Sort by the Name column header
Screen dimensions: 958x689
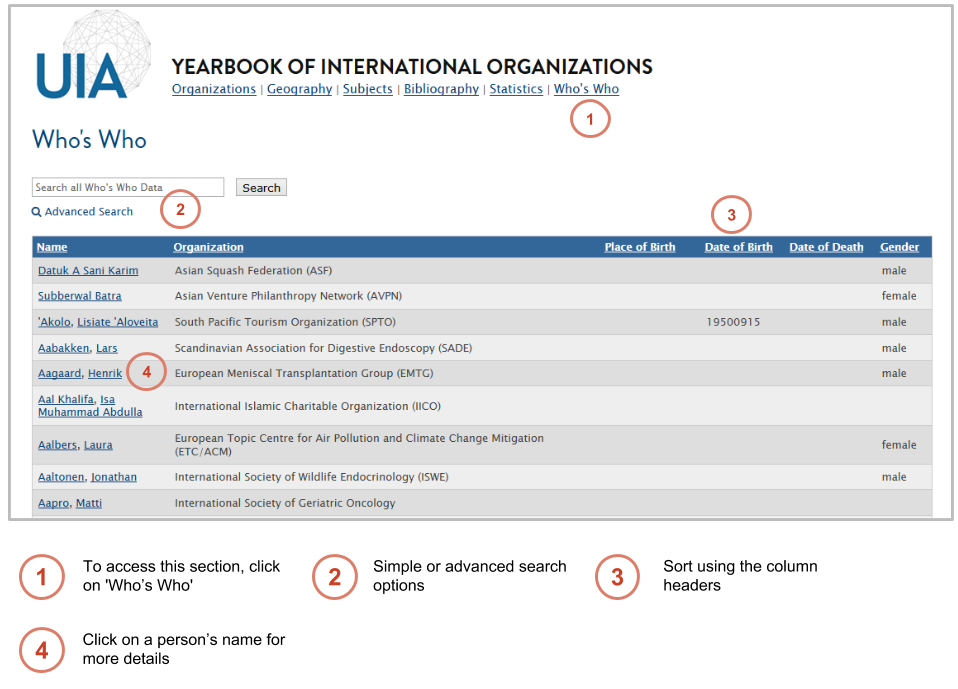52,247
